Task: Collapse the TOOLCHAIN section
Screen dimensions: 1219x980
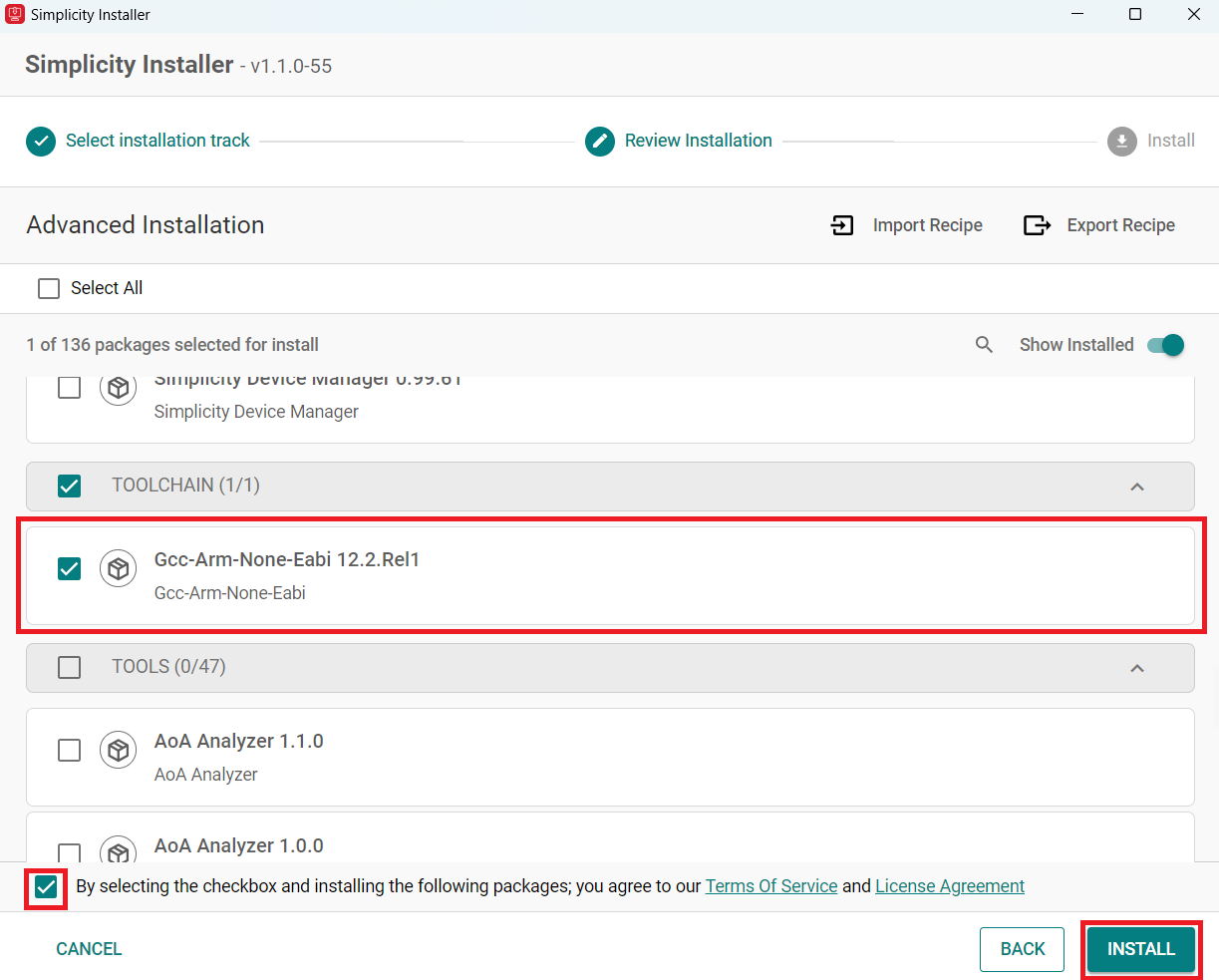Action: point(1136,487)
